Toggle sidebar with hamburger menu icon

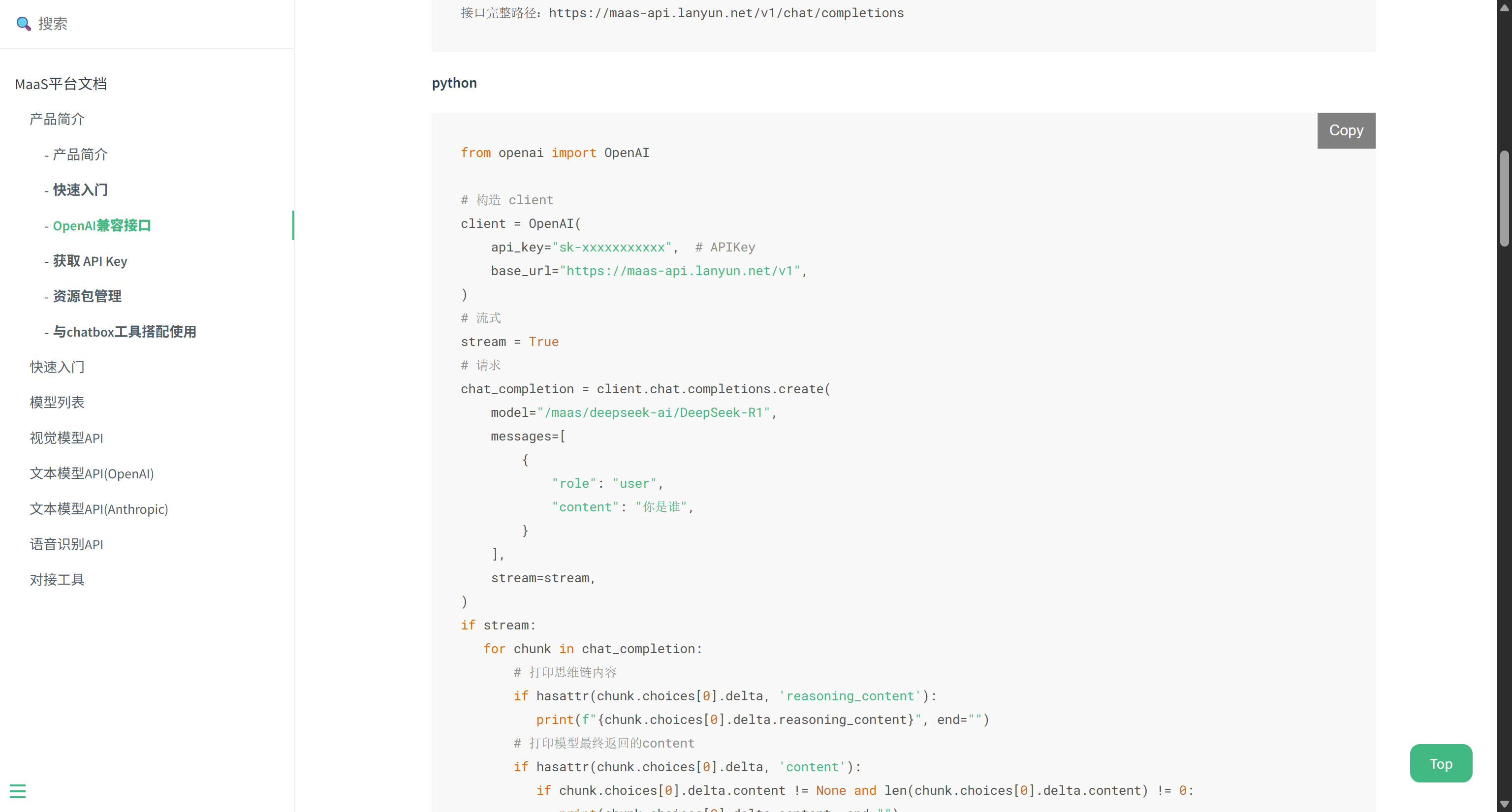pyautogui.click(x=18, y=791)
